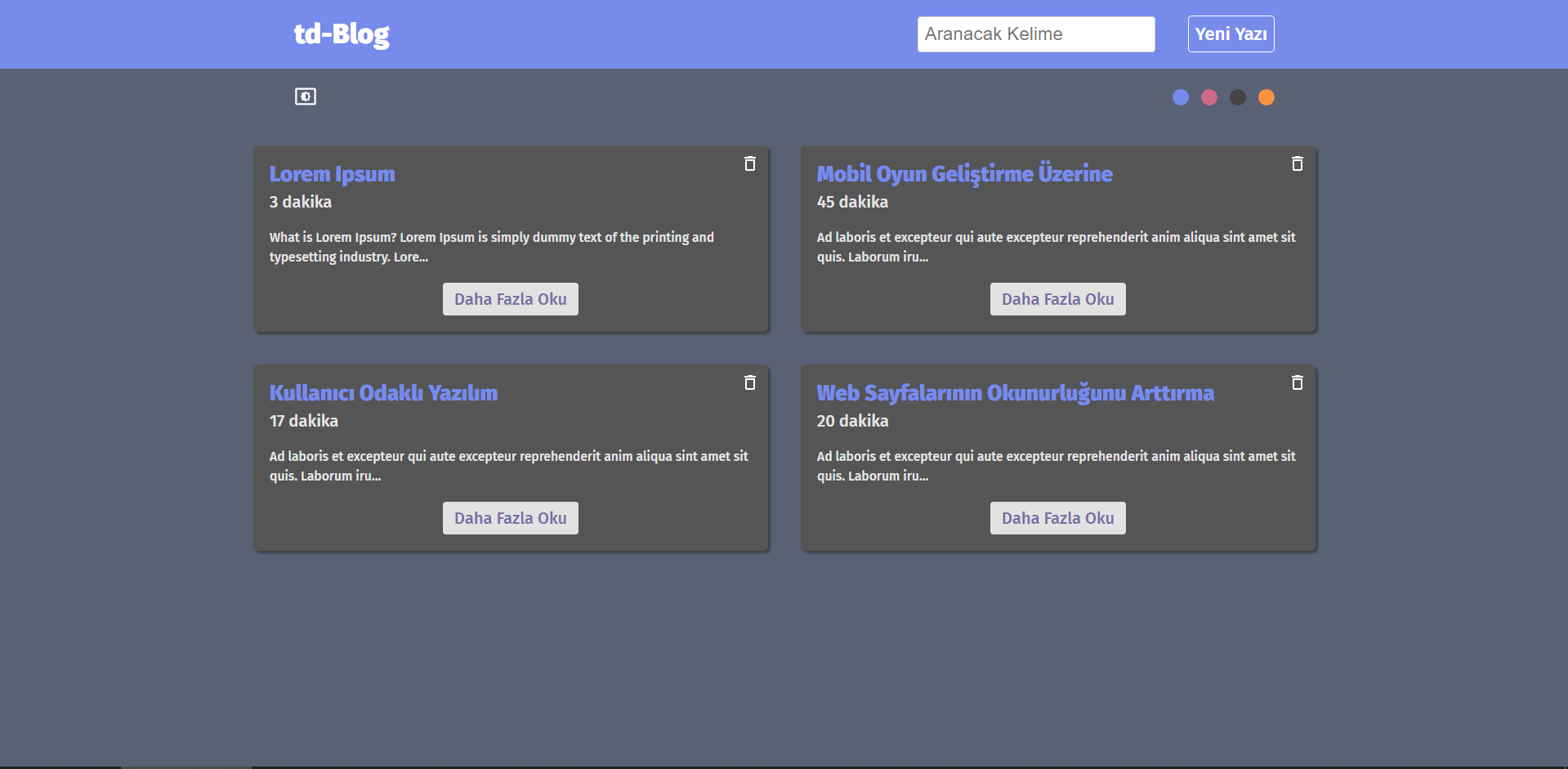Open Web Sayfalarının Okunurluğunu Arttırma title
Viewport: 1568px width, 769px height.
tap(1016, 393)
